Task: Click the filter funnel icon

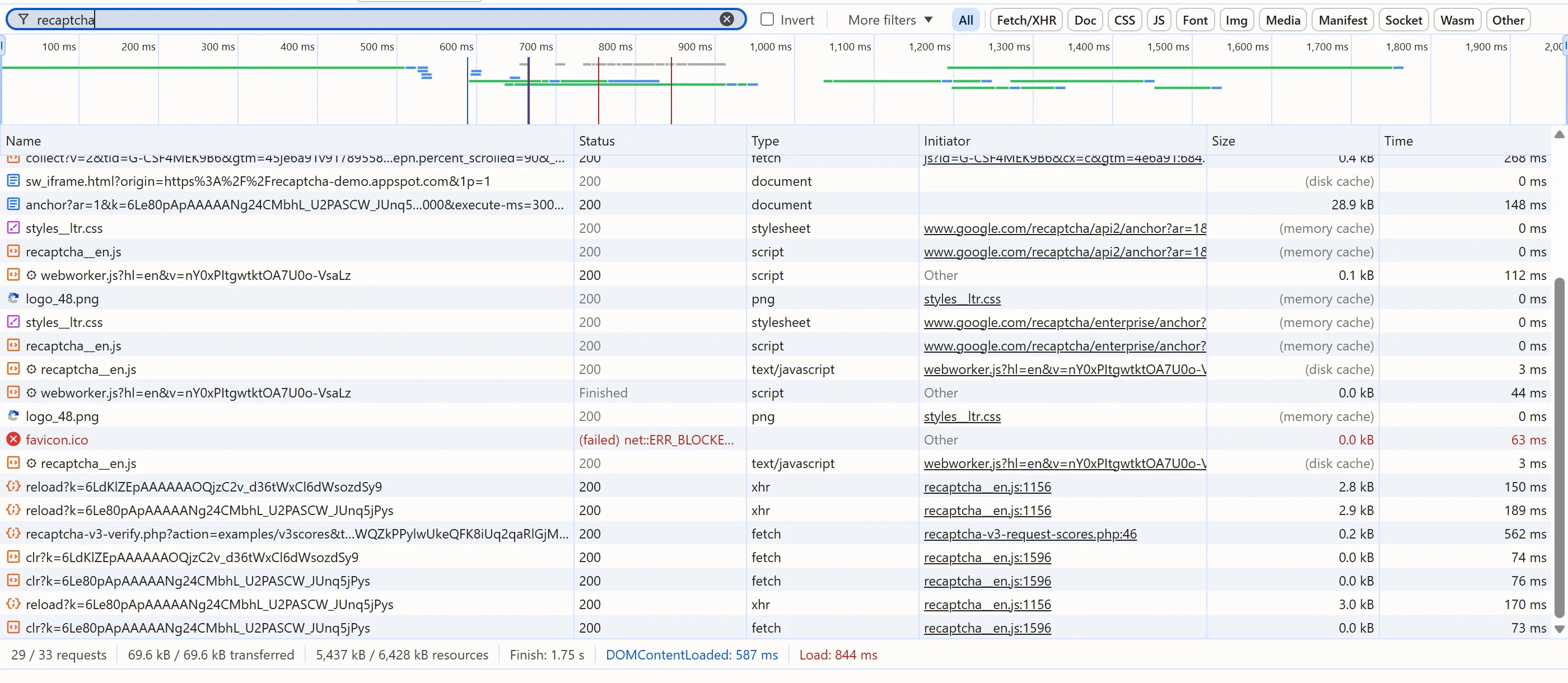Action: [23, 20]
